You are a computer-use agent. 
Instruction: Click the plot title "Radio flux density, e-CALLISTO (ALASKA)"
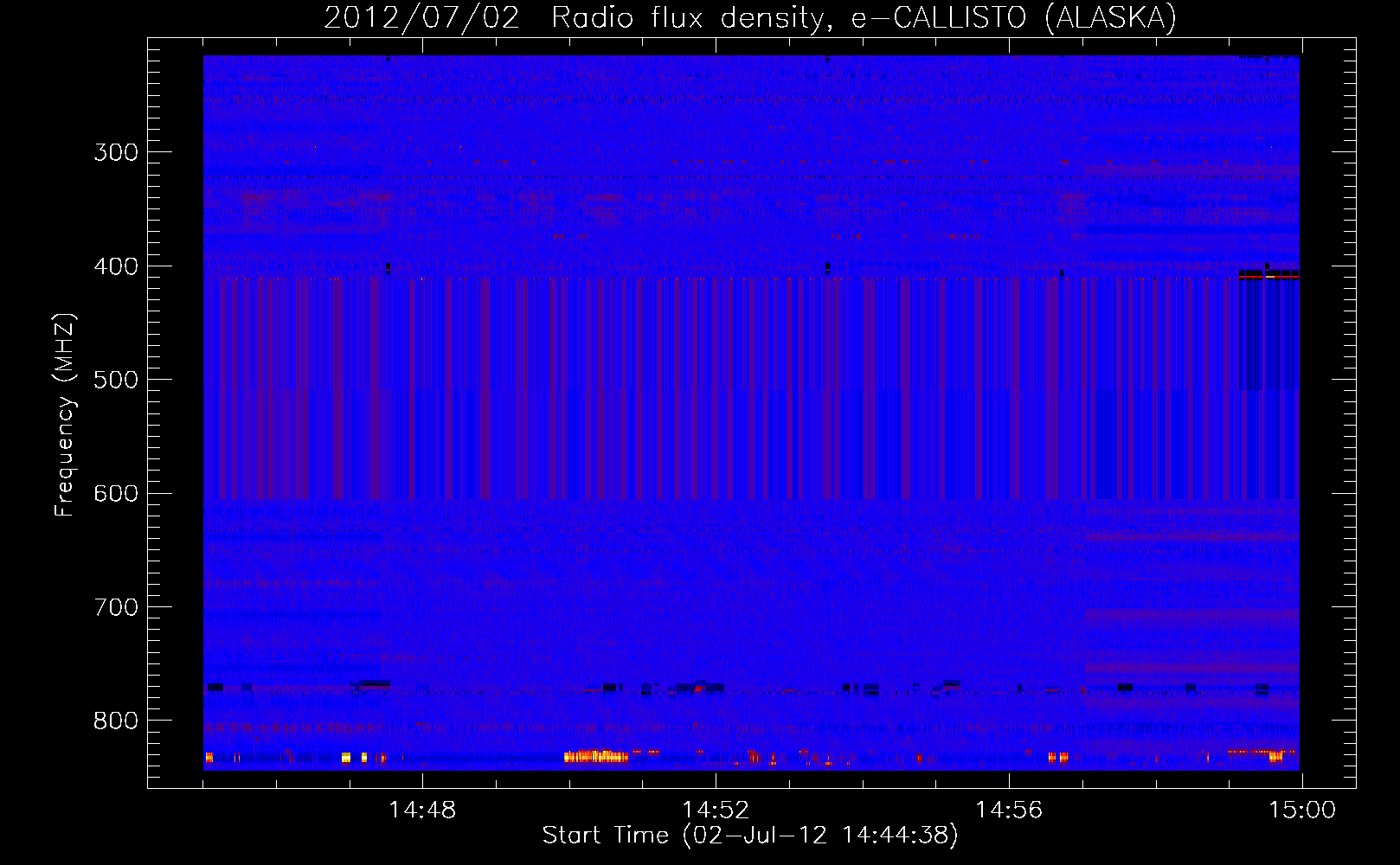point(864,18)
